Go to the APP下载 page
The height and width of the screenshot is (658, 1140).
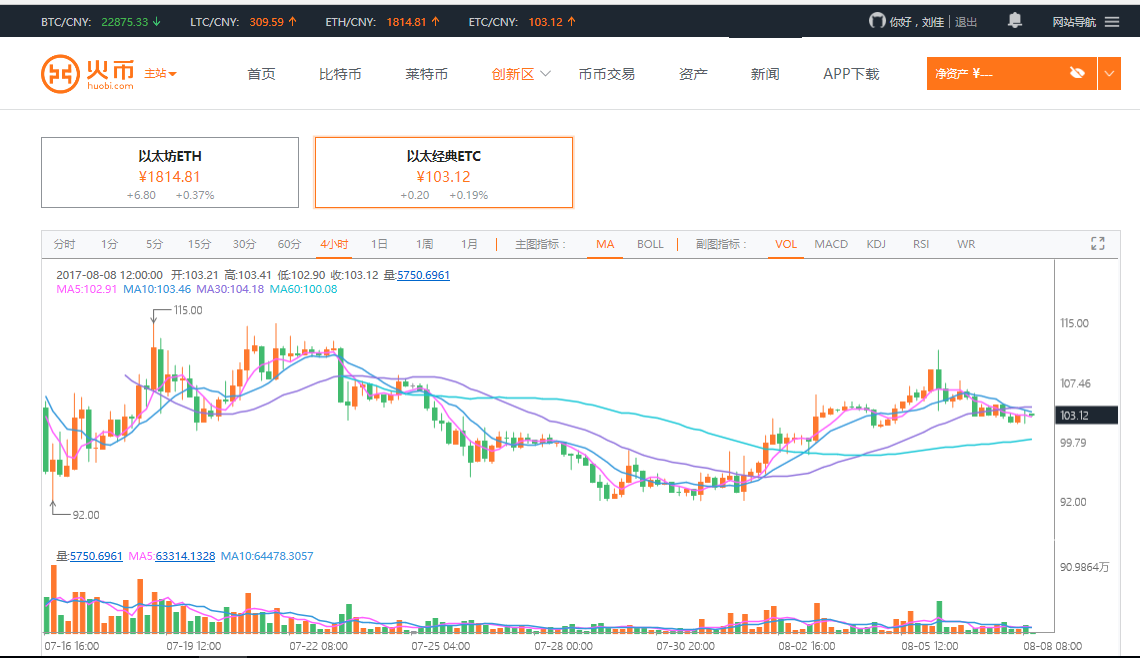[851, 74]
